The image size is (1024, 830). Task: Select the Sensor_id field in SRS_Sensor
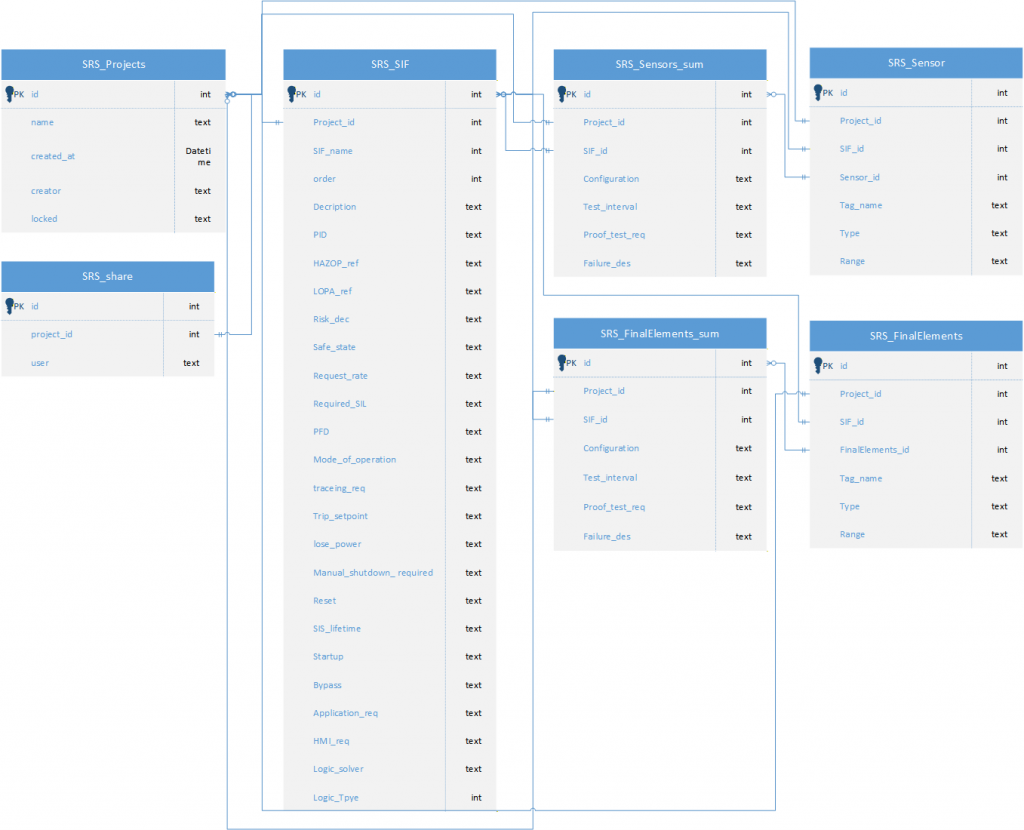pos(860,177)
